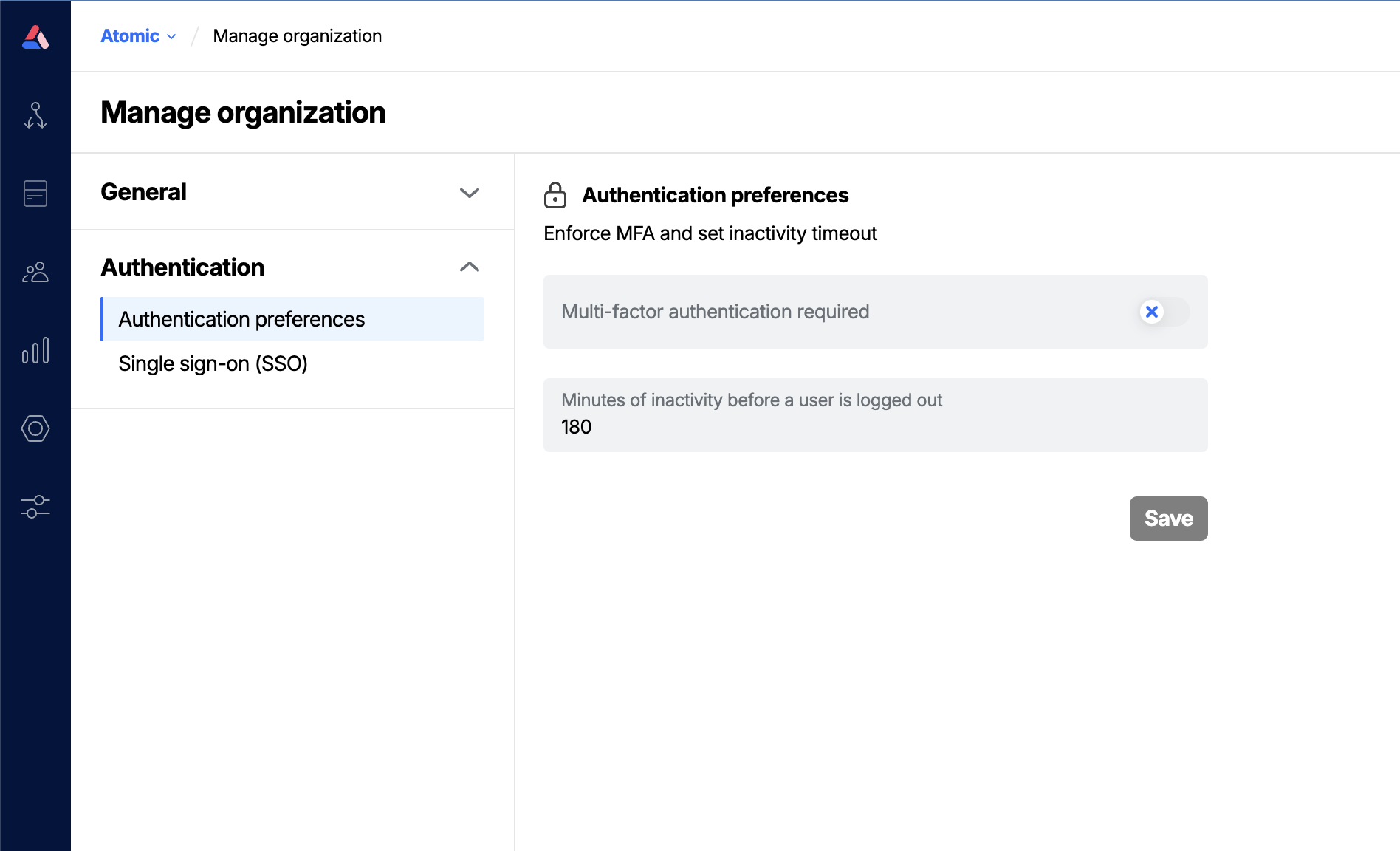Click the hexagon icon in the sidebar
This screenshot has width=1400, height=851.
35,428
